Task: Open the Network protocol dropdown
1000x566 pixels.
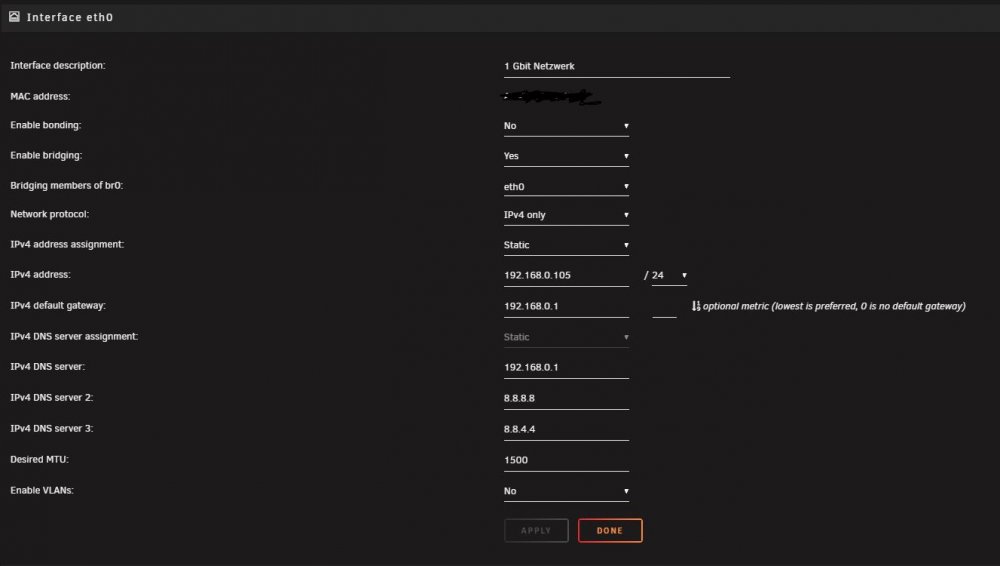Action: coord(566,215)
